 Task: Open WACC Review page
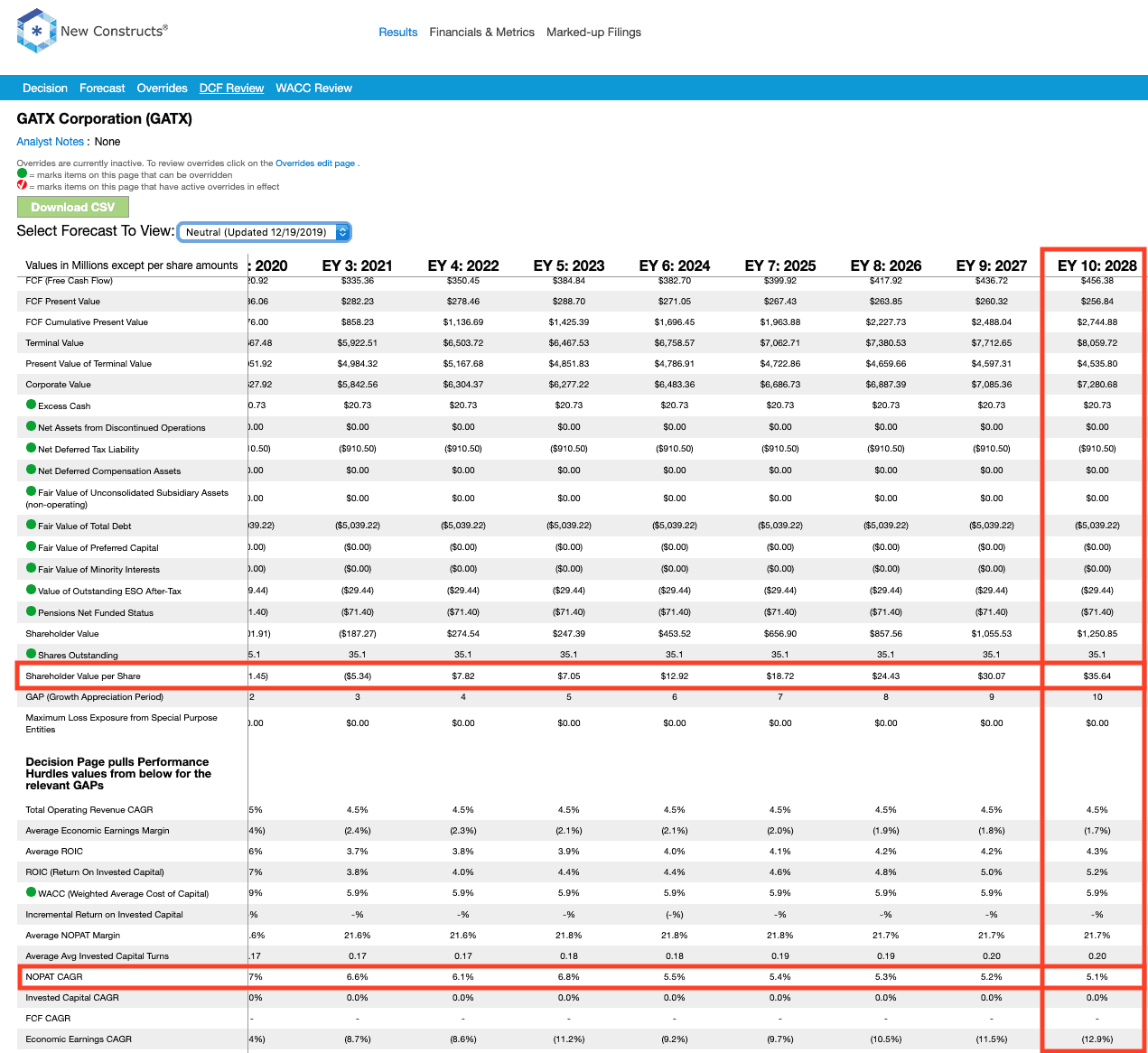click(313, 88)
